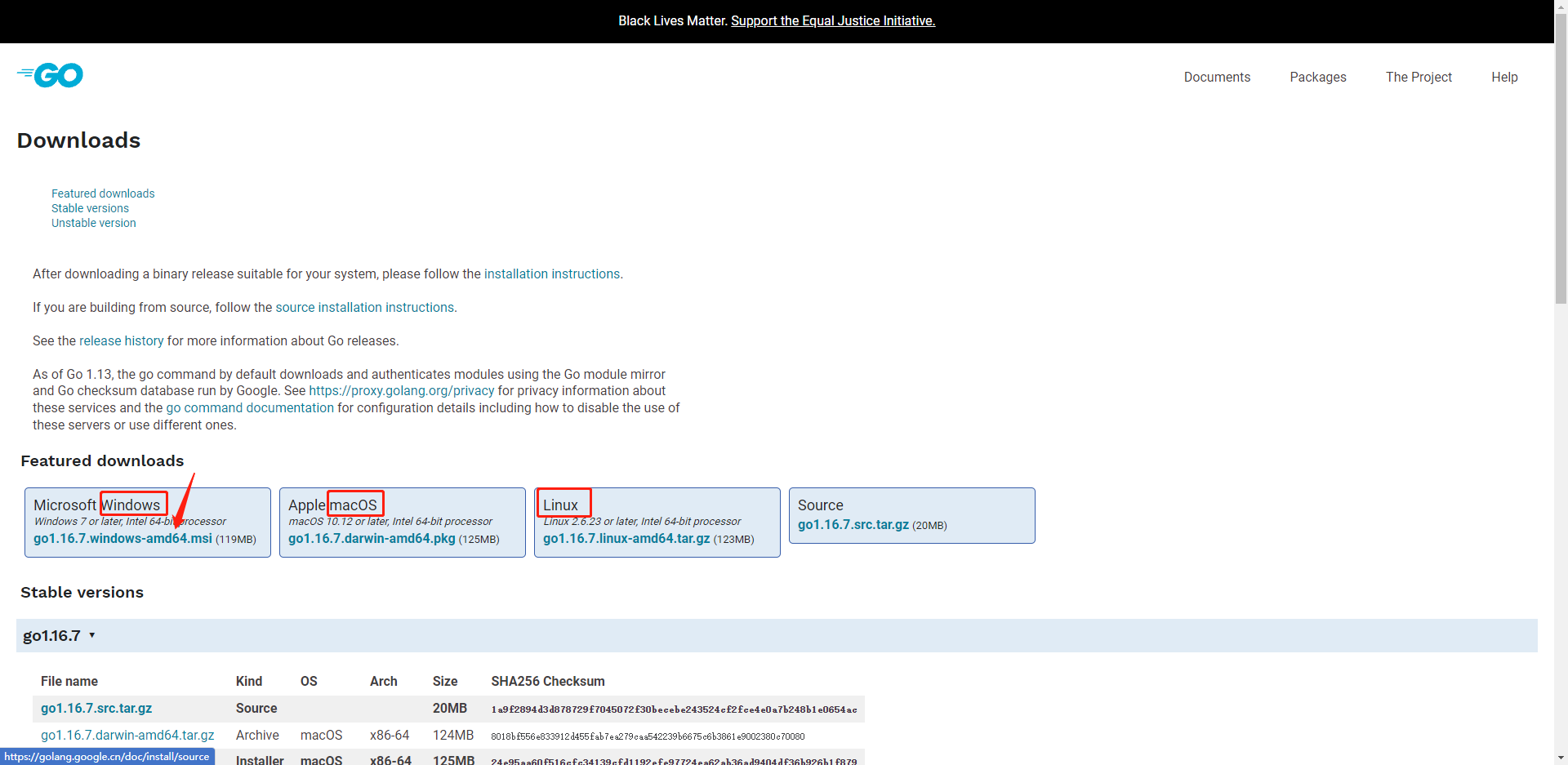Click the Archive kind cell

257,735
